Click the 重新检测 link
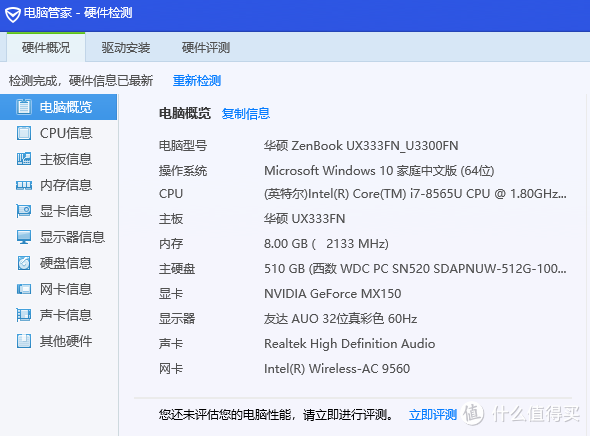Image resolution: width=590 pixels, height=436 pixels. [x=197, y=81]
